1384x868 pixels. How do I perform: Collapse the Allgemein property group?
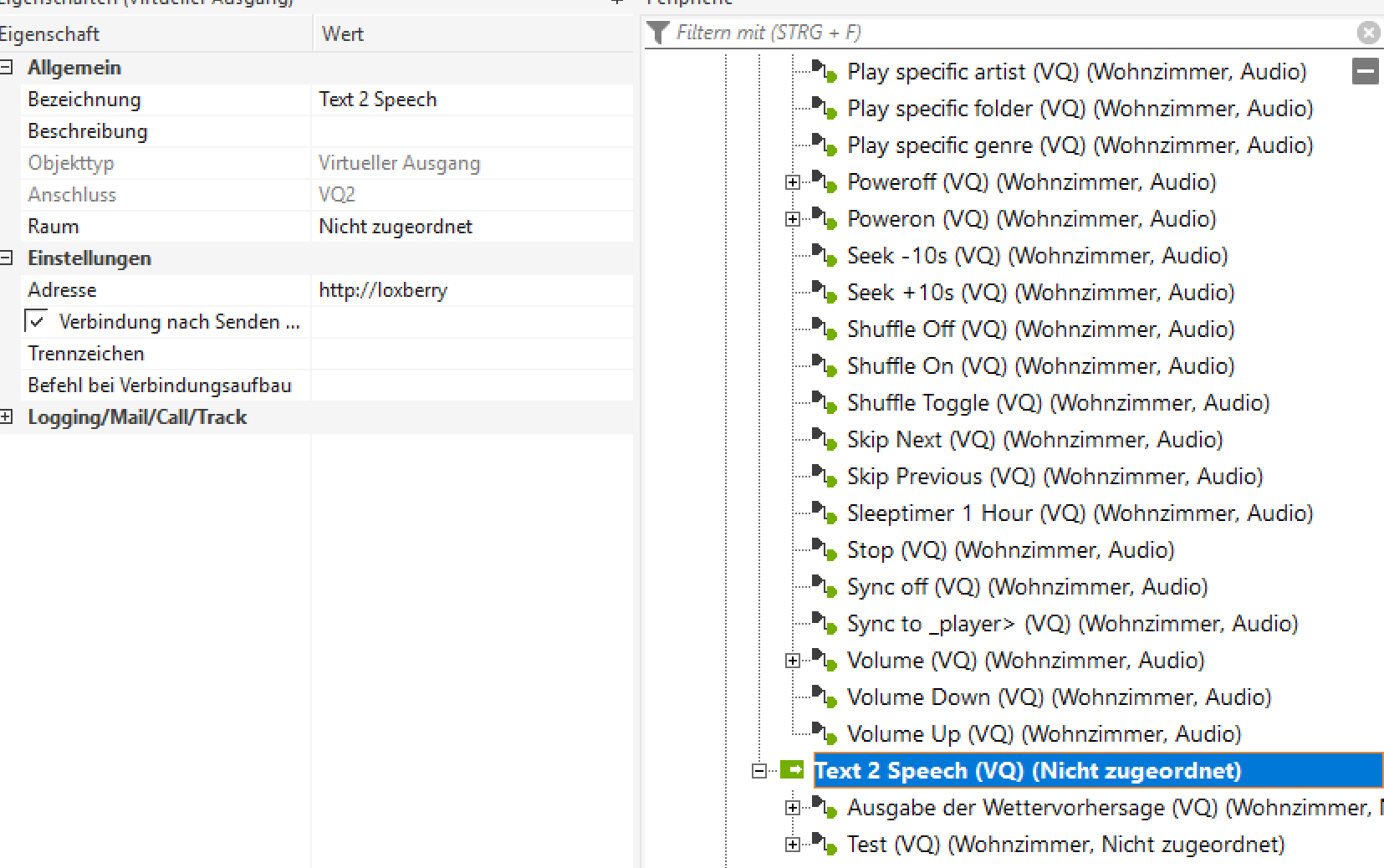tap(7, 68)
